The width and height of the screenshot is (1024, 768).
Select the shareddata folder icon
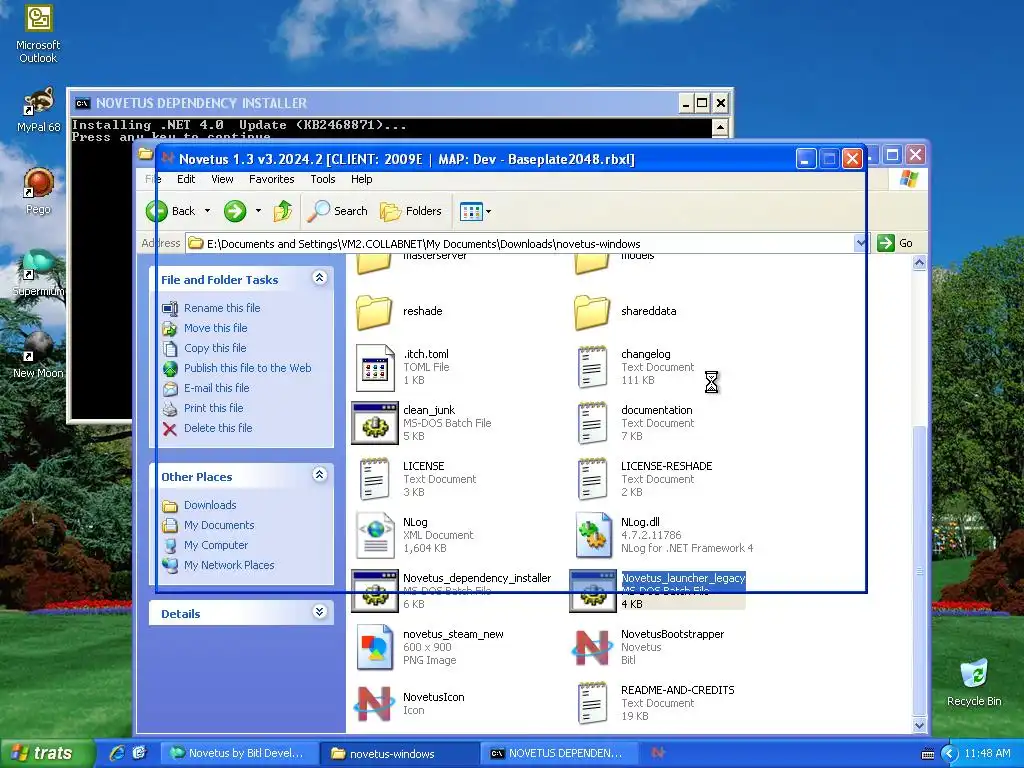592,312
